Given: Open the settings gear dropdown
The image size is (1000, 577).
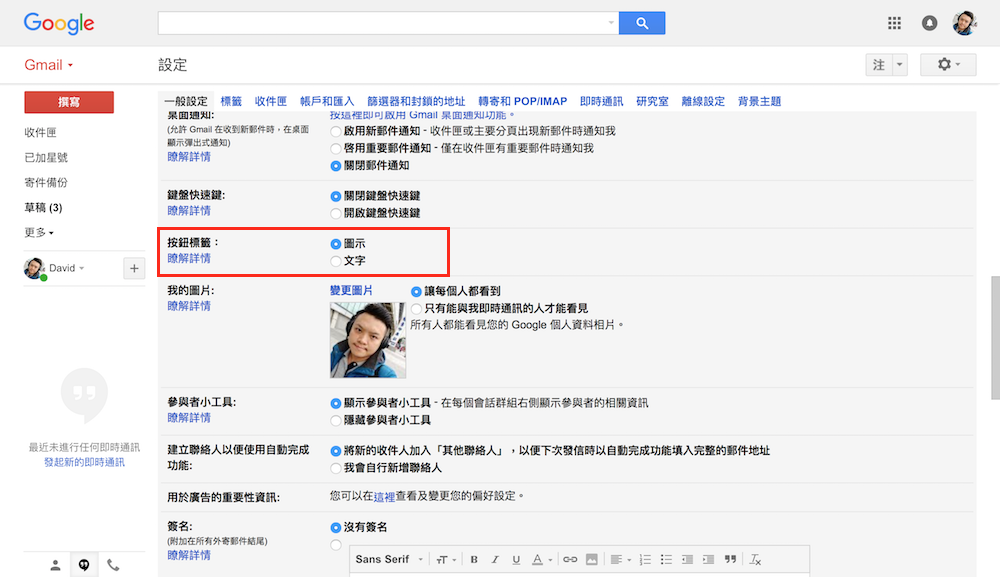Looking at the screenshot, I should point(947,65).
